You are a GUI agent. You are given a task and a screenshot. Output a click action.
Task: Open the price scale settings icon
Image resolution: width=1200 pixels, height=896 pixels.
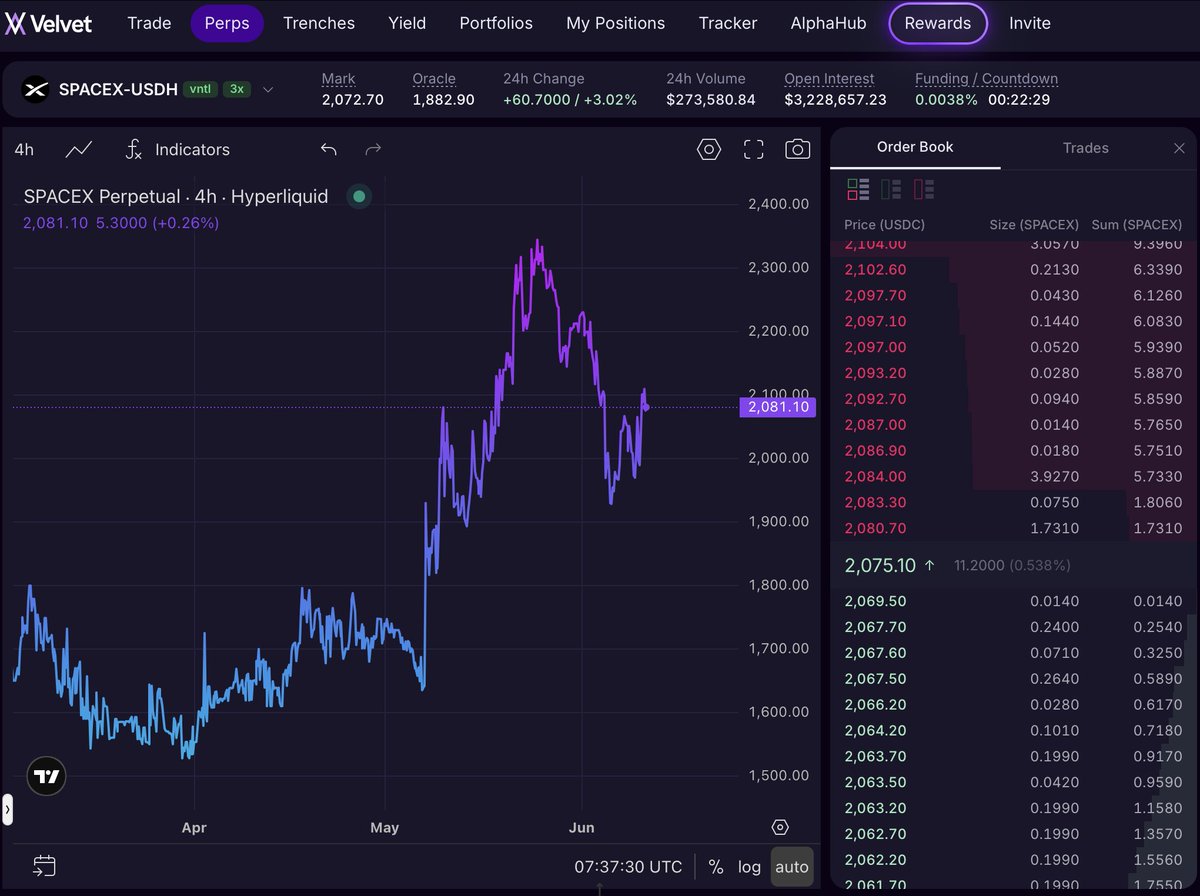click(x=780, y=827)
